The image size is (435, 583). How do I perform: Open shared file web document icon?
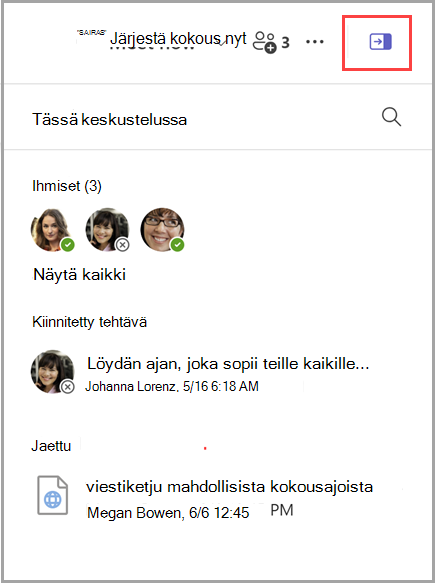(53, 495)
